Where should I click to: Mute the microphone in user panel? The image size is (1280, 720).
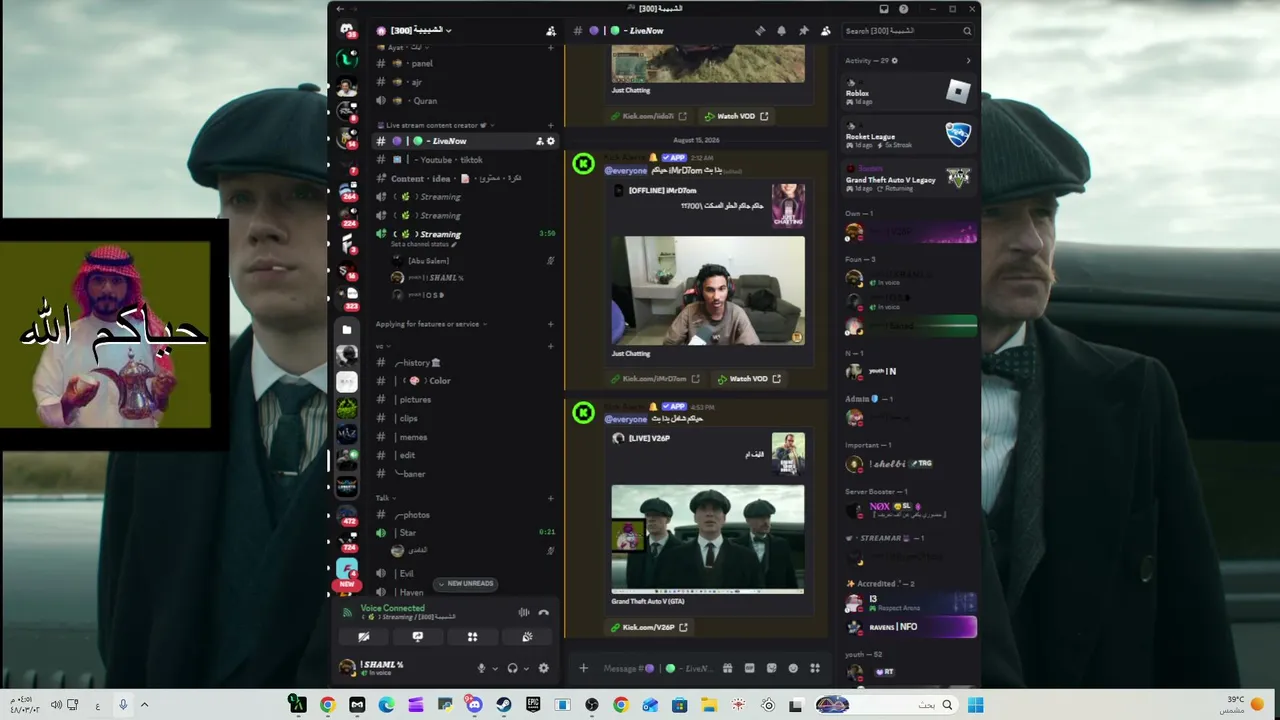click(481, 668)
